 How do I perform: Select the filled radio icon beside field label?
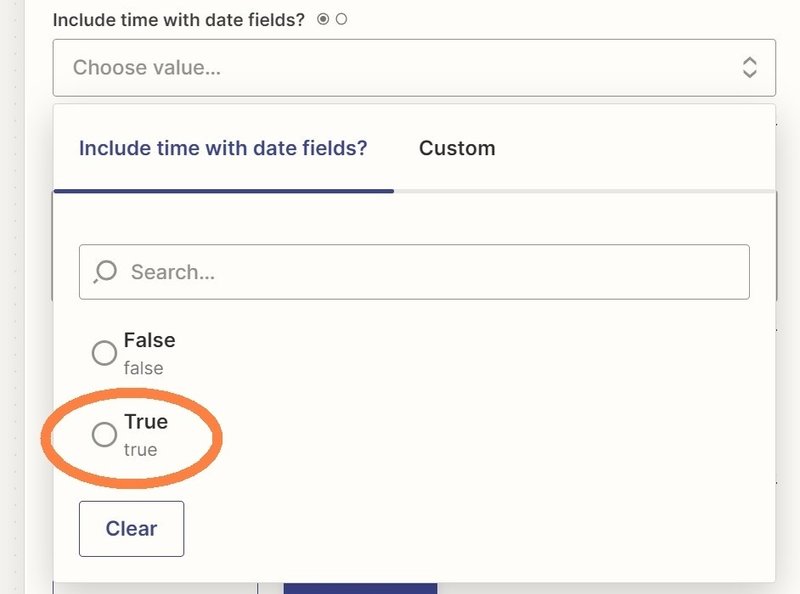(323, 19)
